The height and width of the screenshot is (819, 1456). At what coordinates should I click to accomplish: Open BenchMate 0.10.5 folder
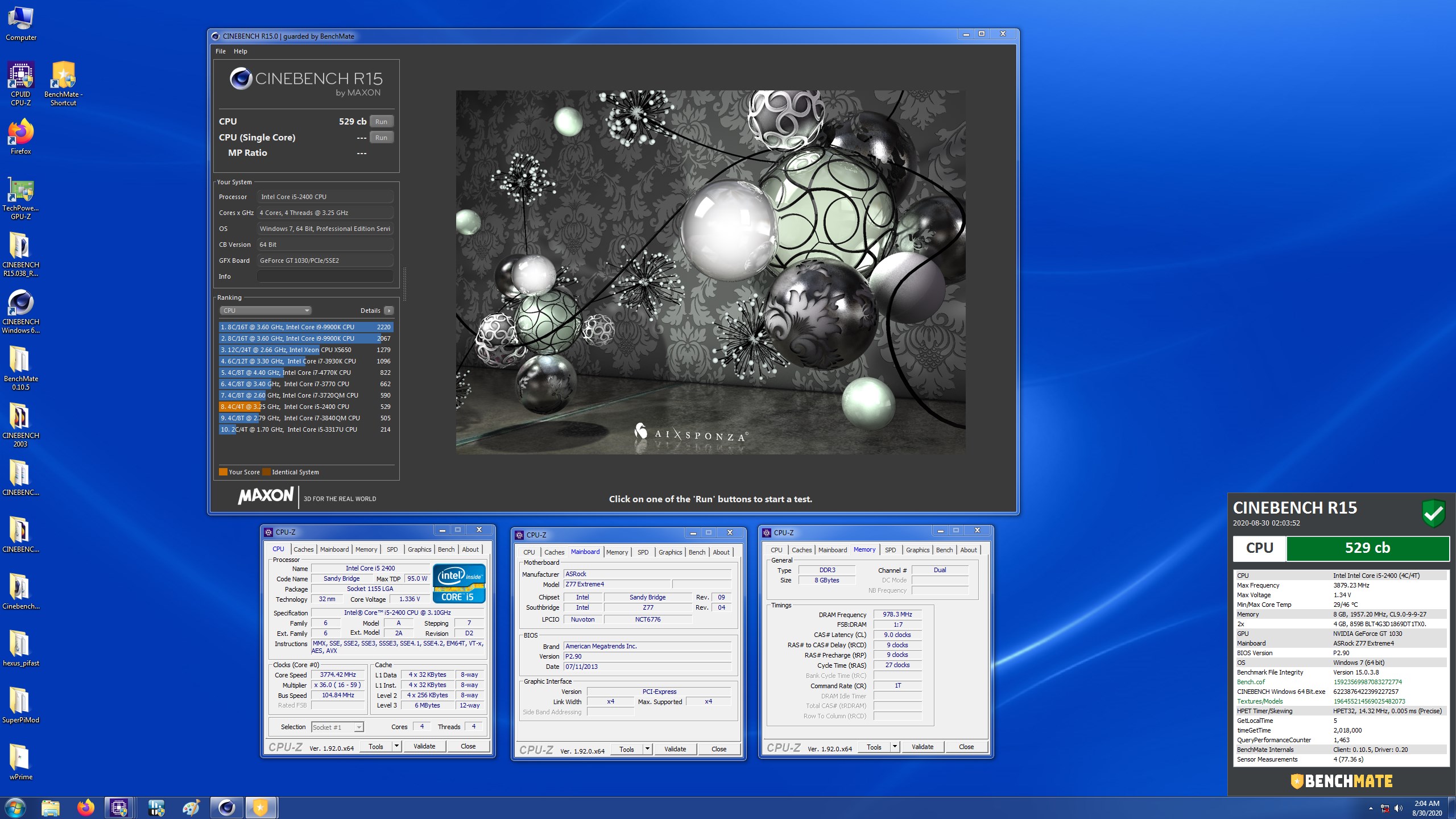point(21,368)
